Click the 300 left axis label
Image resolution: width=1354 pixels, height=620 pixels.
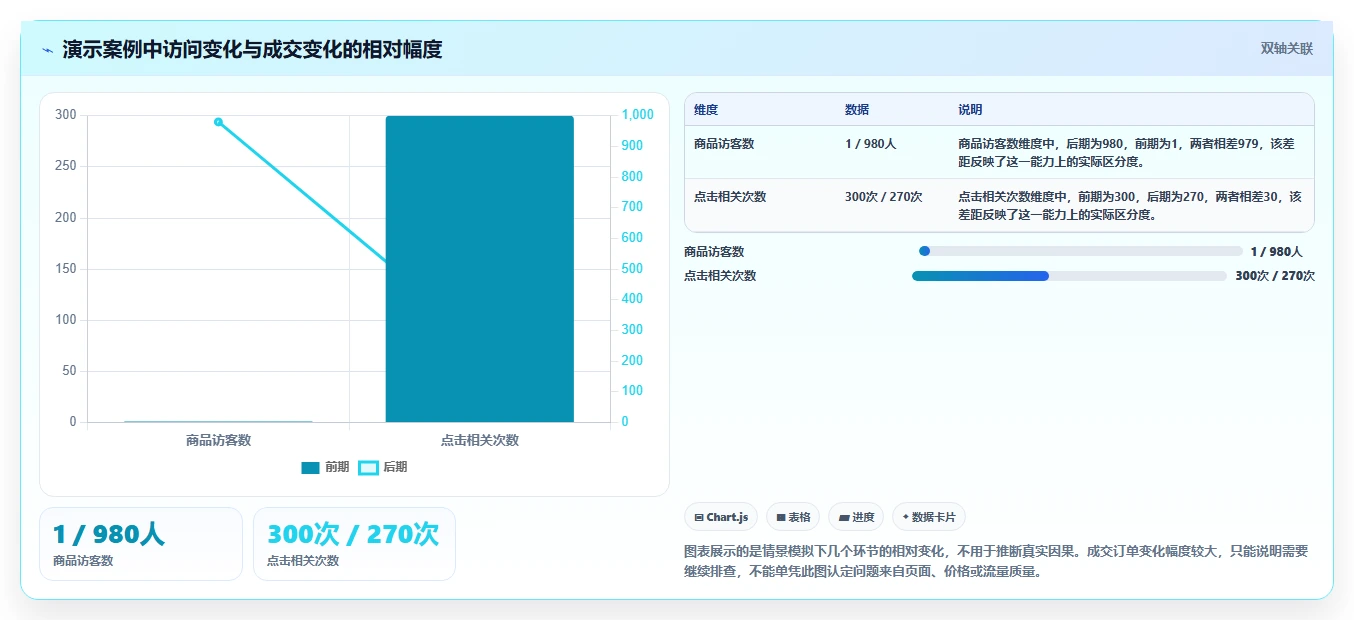(66, 115)
